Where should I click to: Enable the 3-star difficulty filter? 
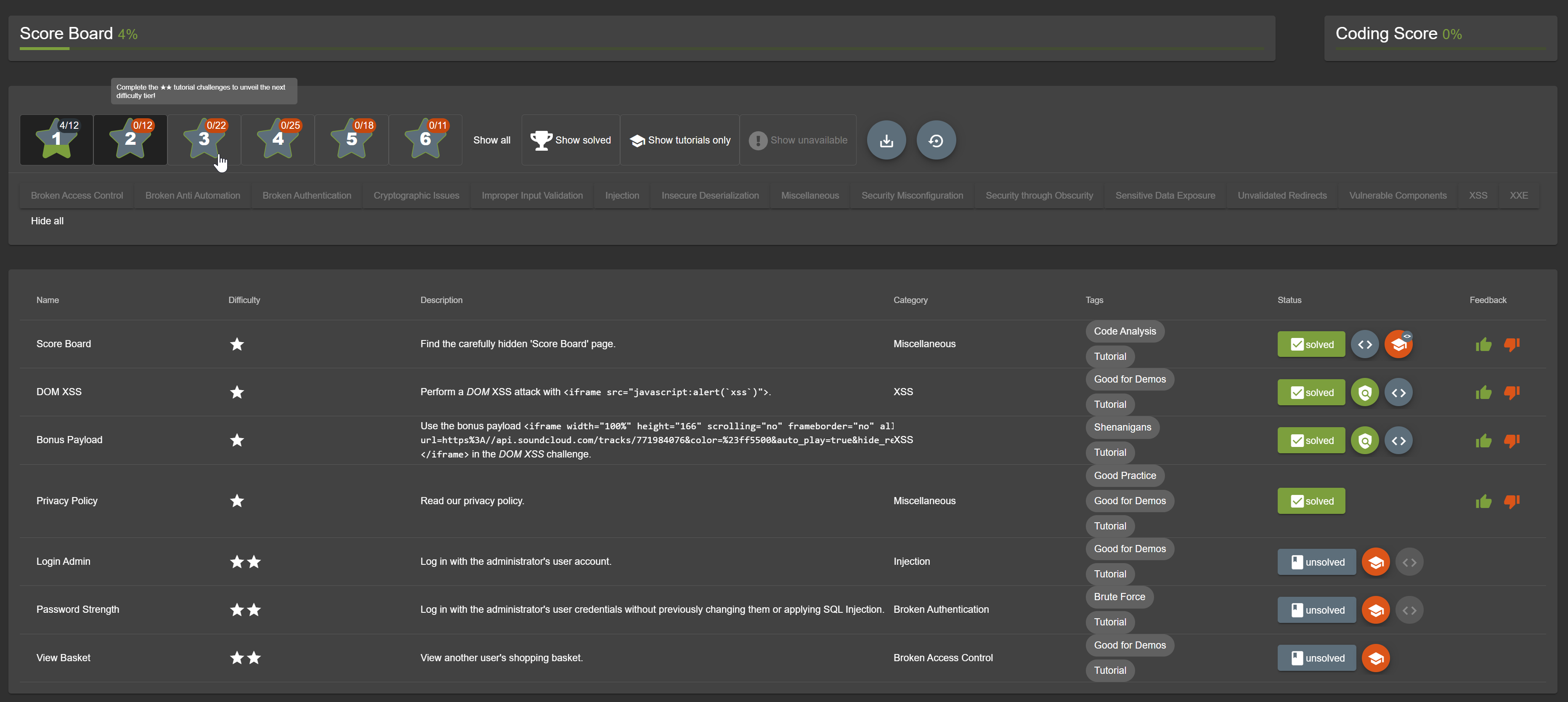[x=204, y=140]
